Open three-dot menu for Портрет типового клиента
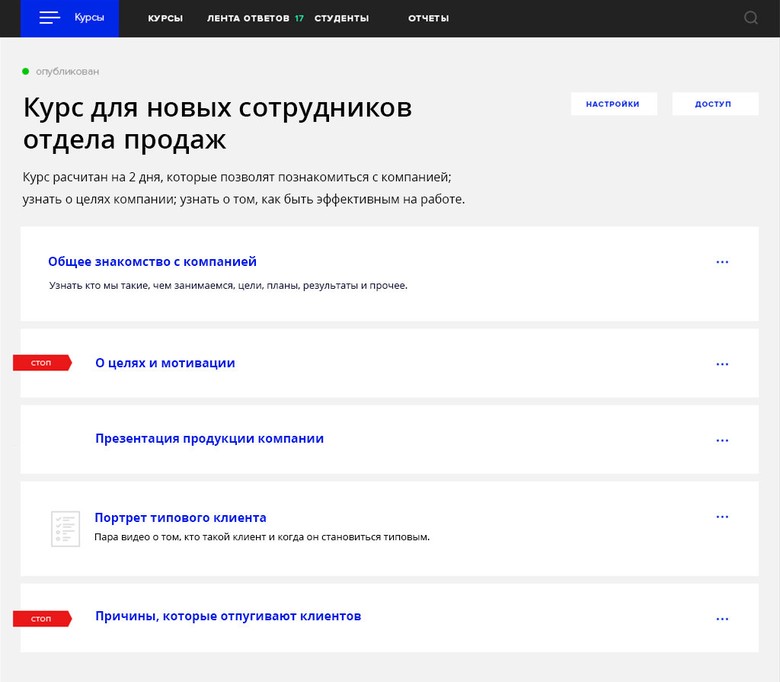Image resolution: width=780 pixels, height=682 pixels. coord(722,517)
